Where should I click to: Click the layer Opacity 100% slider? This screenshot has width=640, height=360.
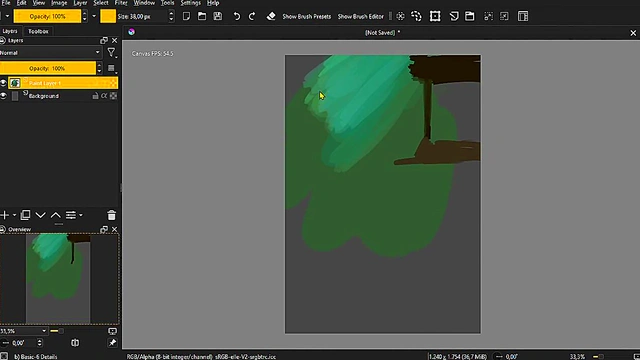click(x=47, y=68)
